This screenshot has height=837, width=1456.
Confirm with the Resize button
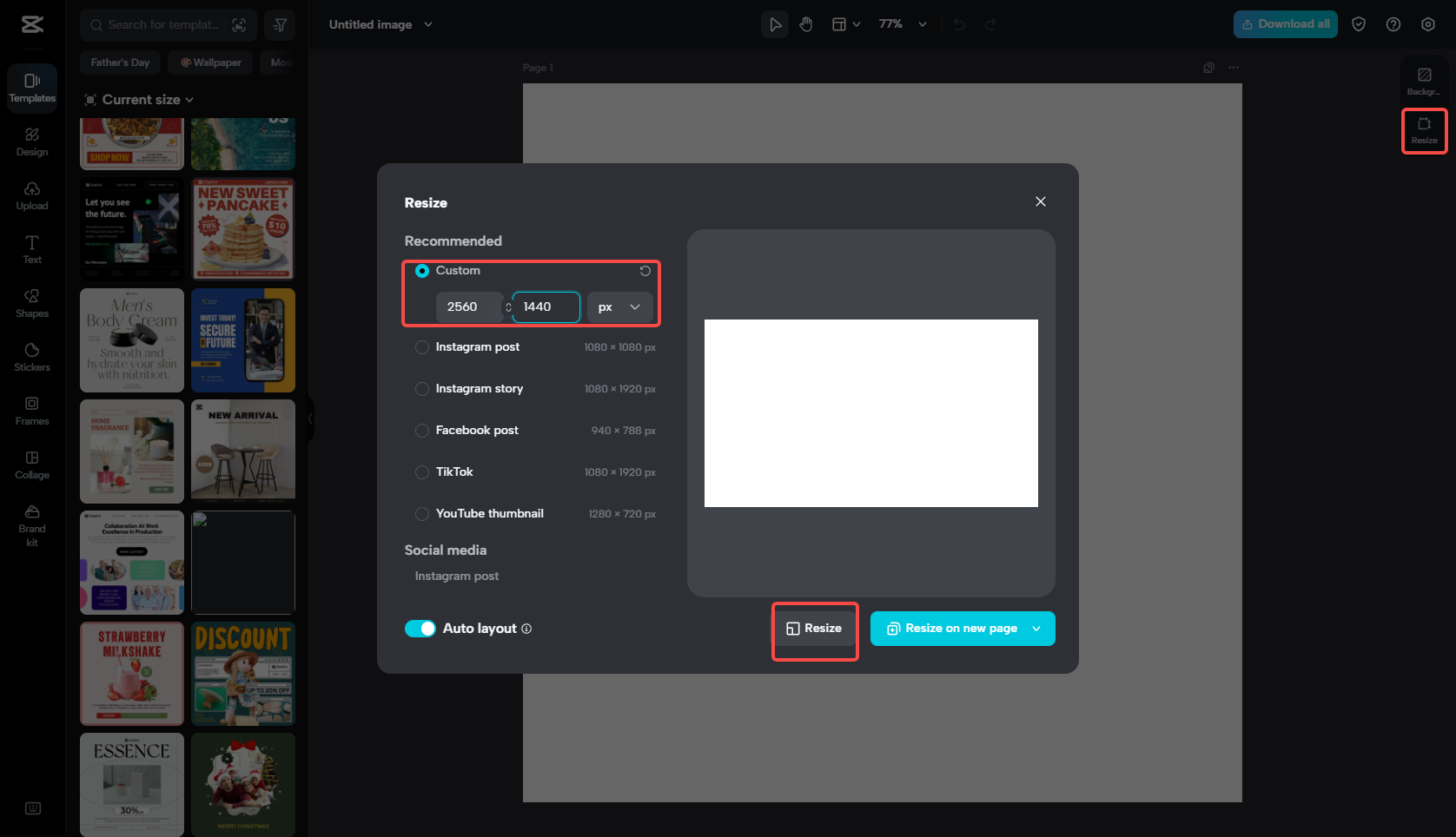tap(814, 628)
